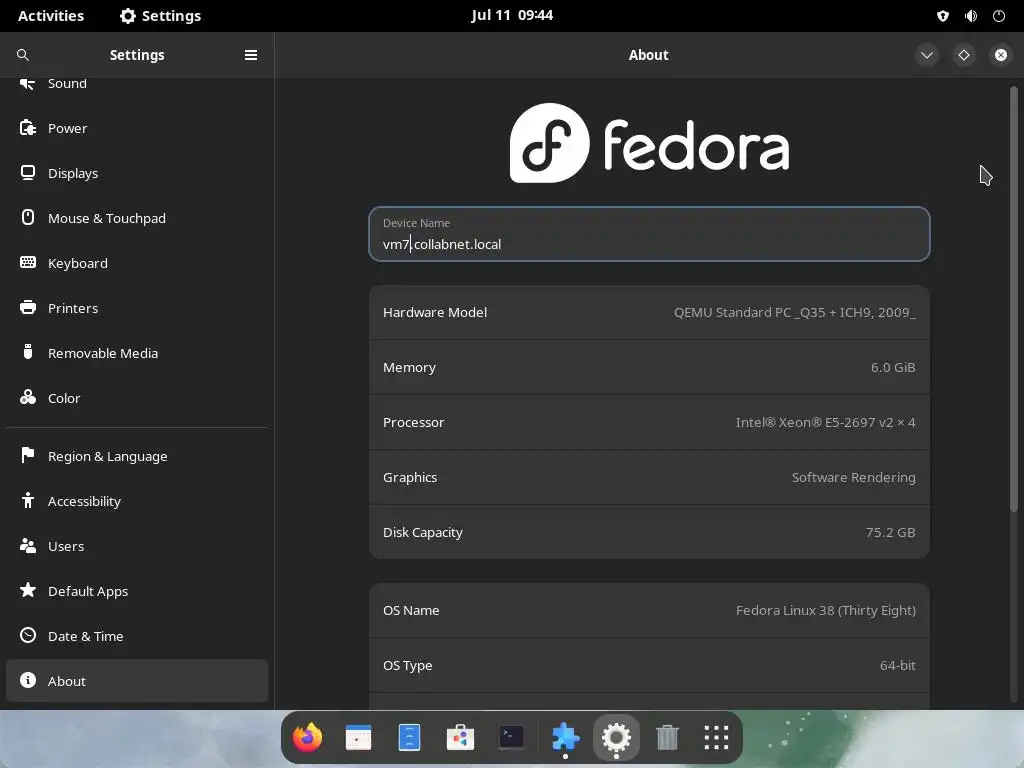Screen dimensions: 1024x768
Task: Open the Files app in dock
Action: coord(409,737)
